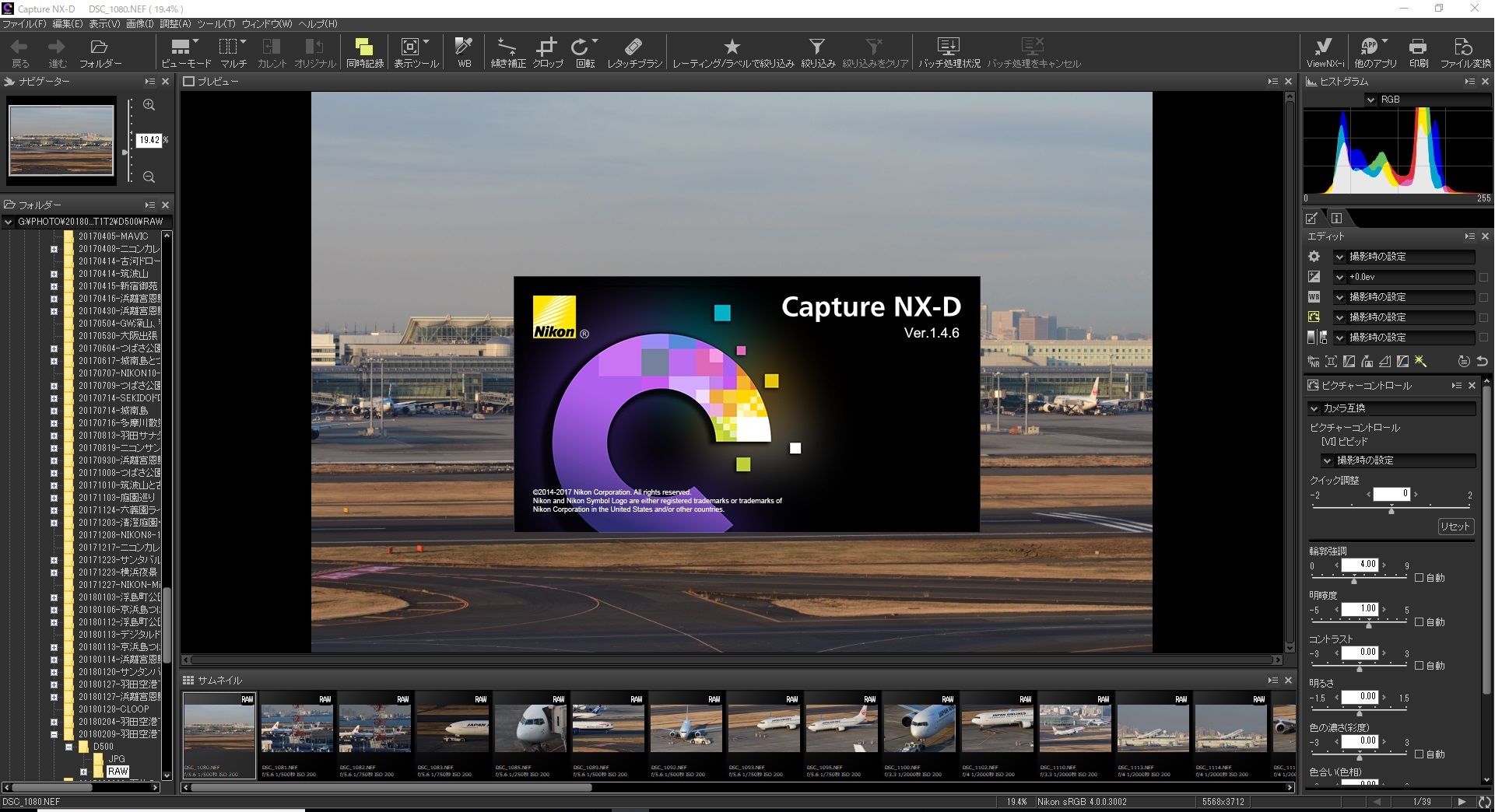Open the RGB histogram channel dropdown
This screenshot has width=1502, height=812.
coord(1371,100)
